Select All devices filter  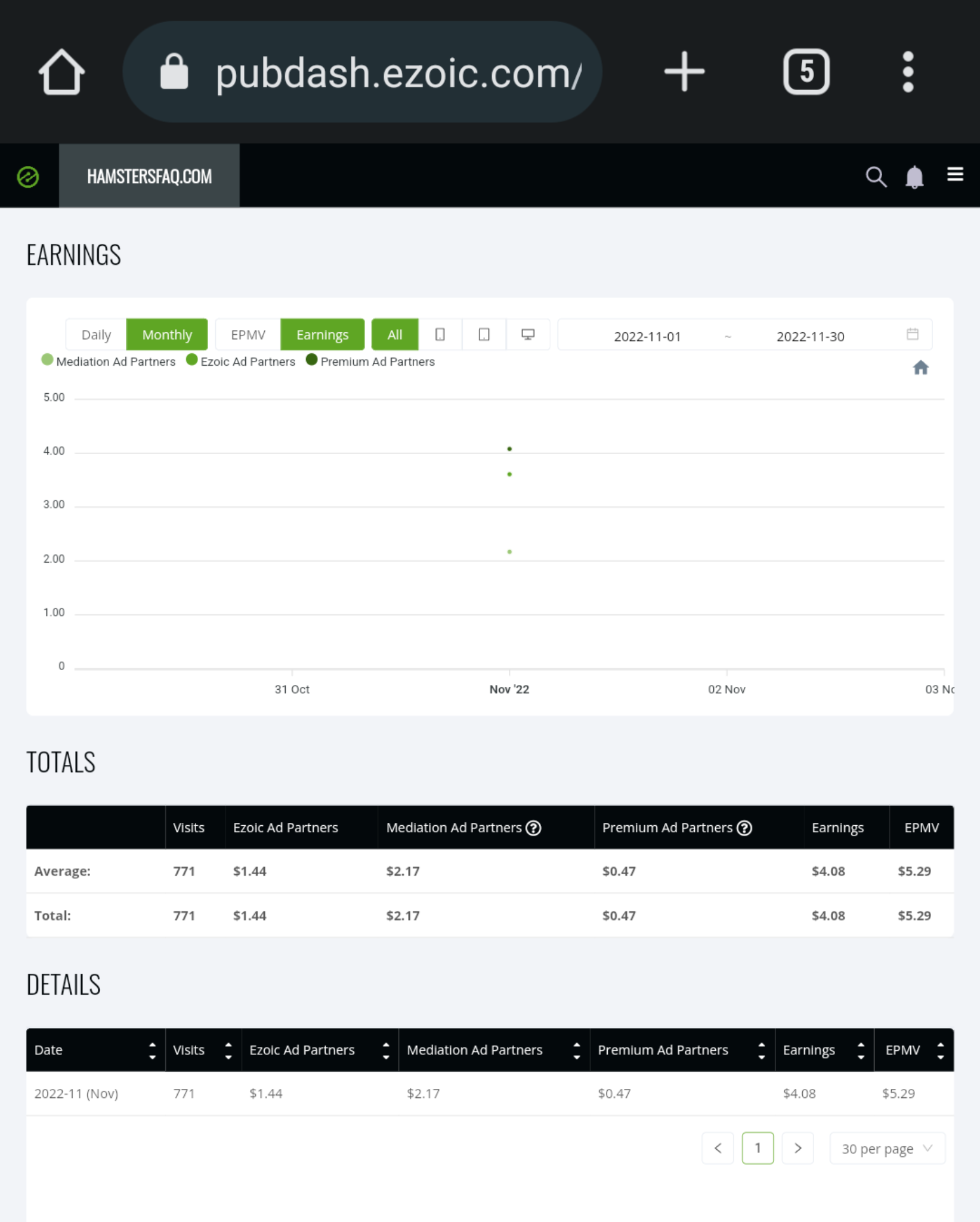(395, 335)
